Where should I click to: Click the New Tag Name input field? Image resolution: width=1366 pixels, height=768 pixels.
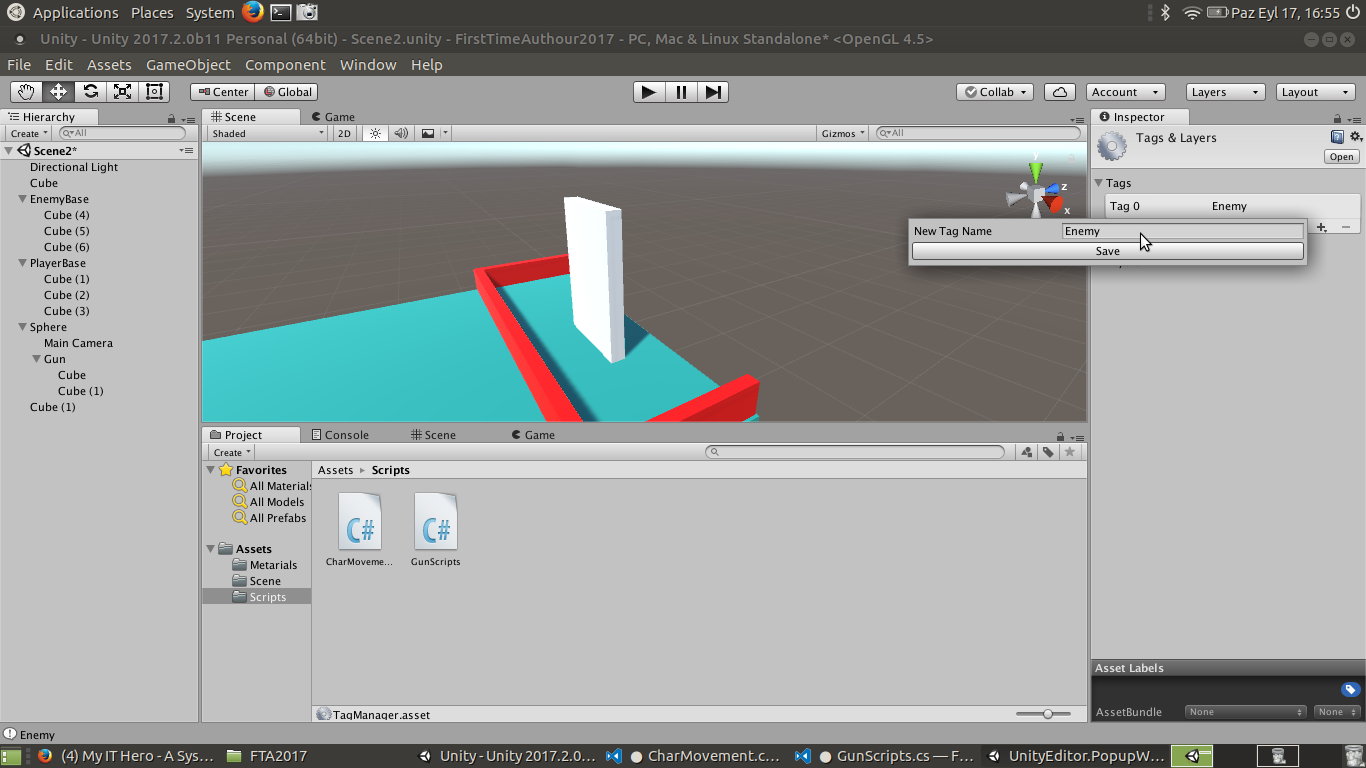[1183, 231]
